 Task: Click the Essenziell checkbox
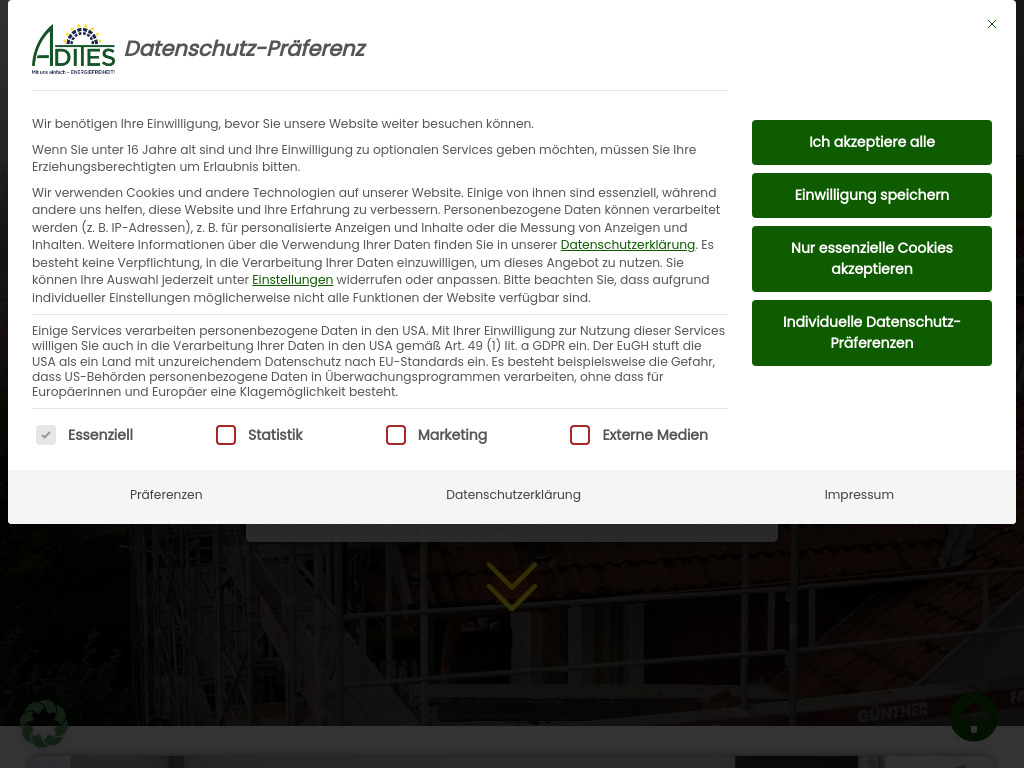46,435
